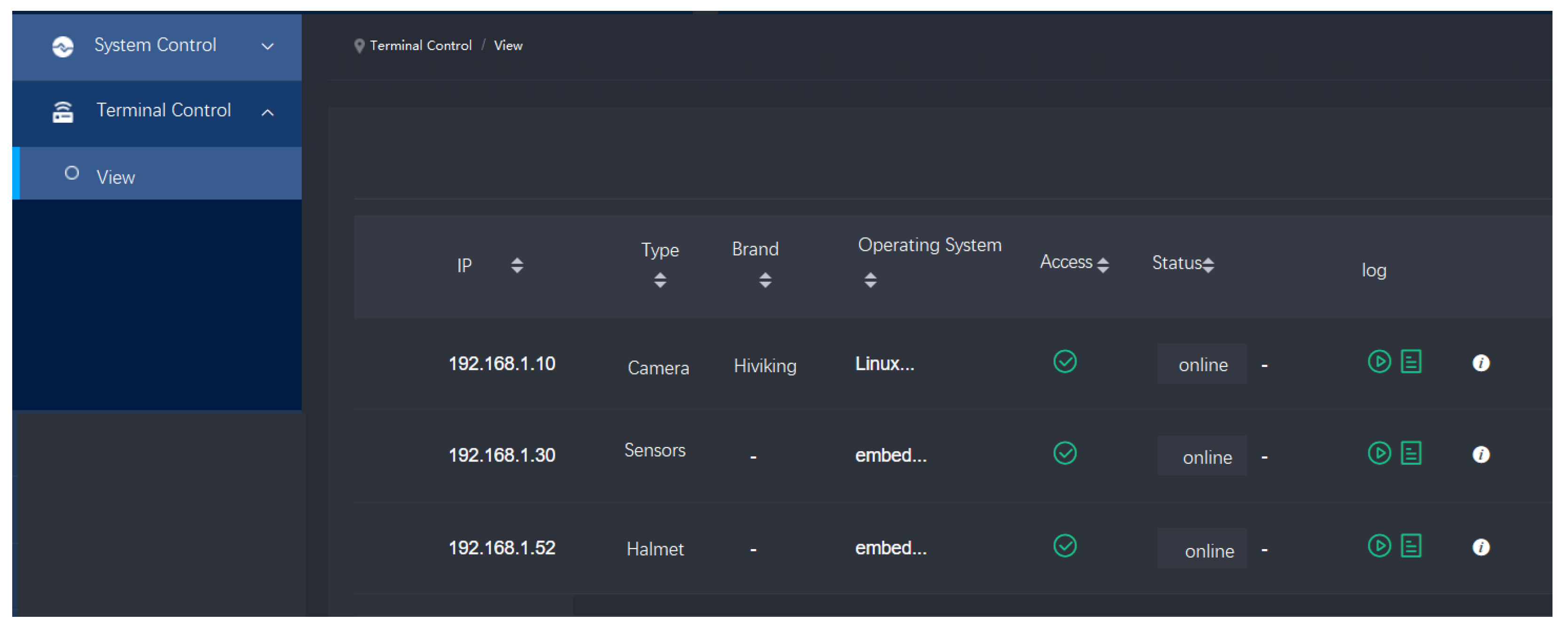Viewport: 1568px width, 630px height.
Task: Click access checkmark for Halmet row
Action: coord(1064,546)
